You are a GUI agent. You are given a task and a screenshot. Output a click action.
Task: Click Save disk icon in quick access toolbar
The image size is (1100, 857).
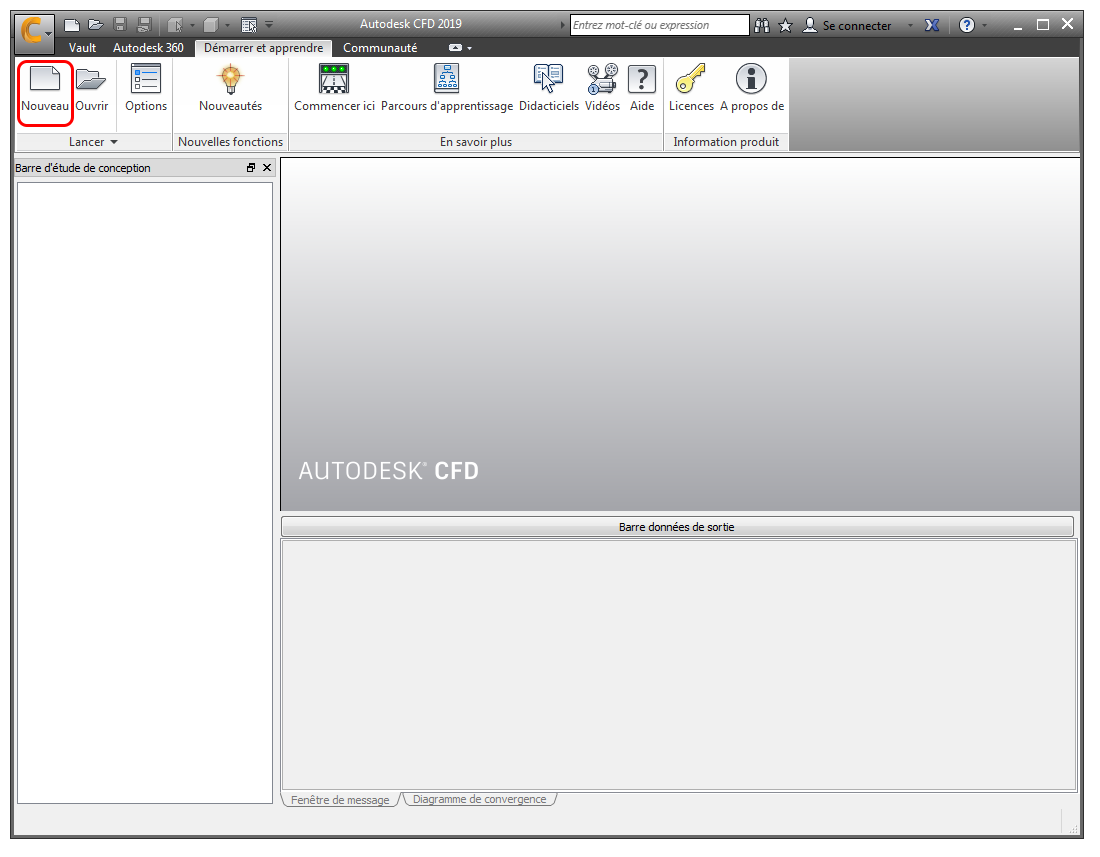120,25
